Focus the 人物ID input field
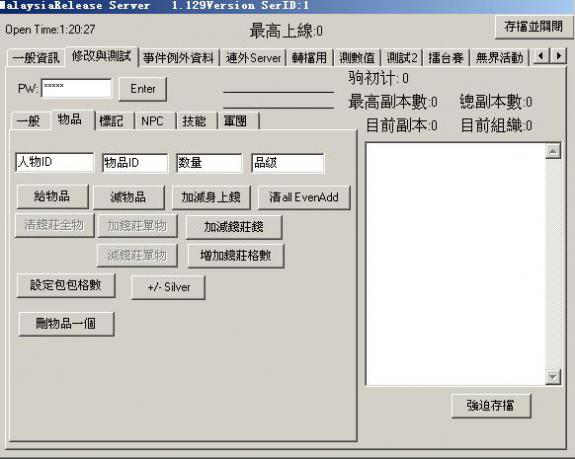Screen dimensions: 575x459 coord(55,162)
